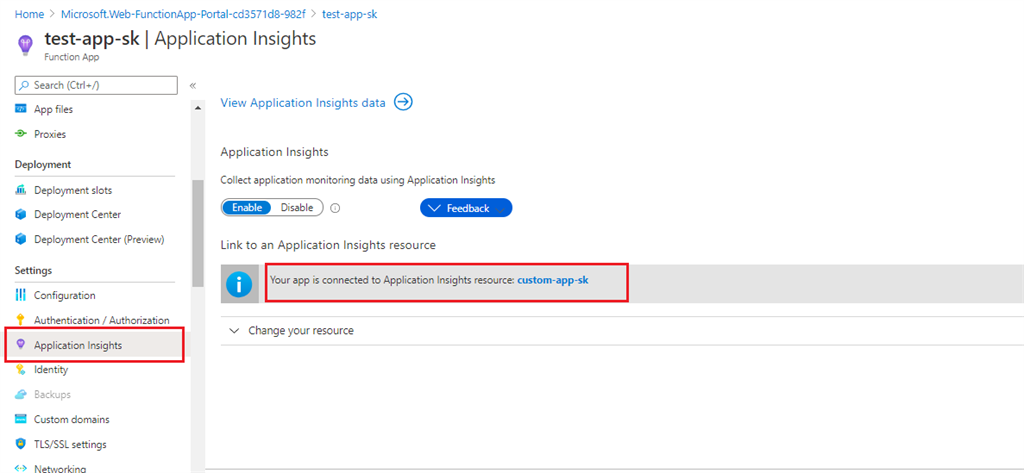
Task: Collapse the sidebar with double chevron
Action: point(193,86)
